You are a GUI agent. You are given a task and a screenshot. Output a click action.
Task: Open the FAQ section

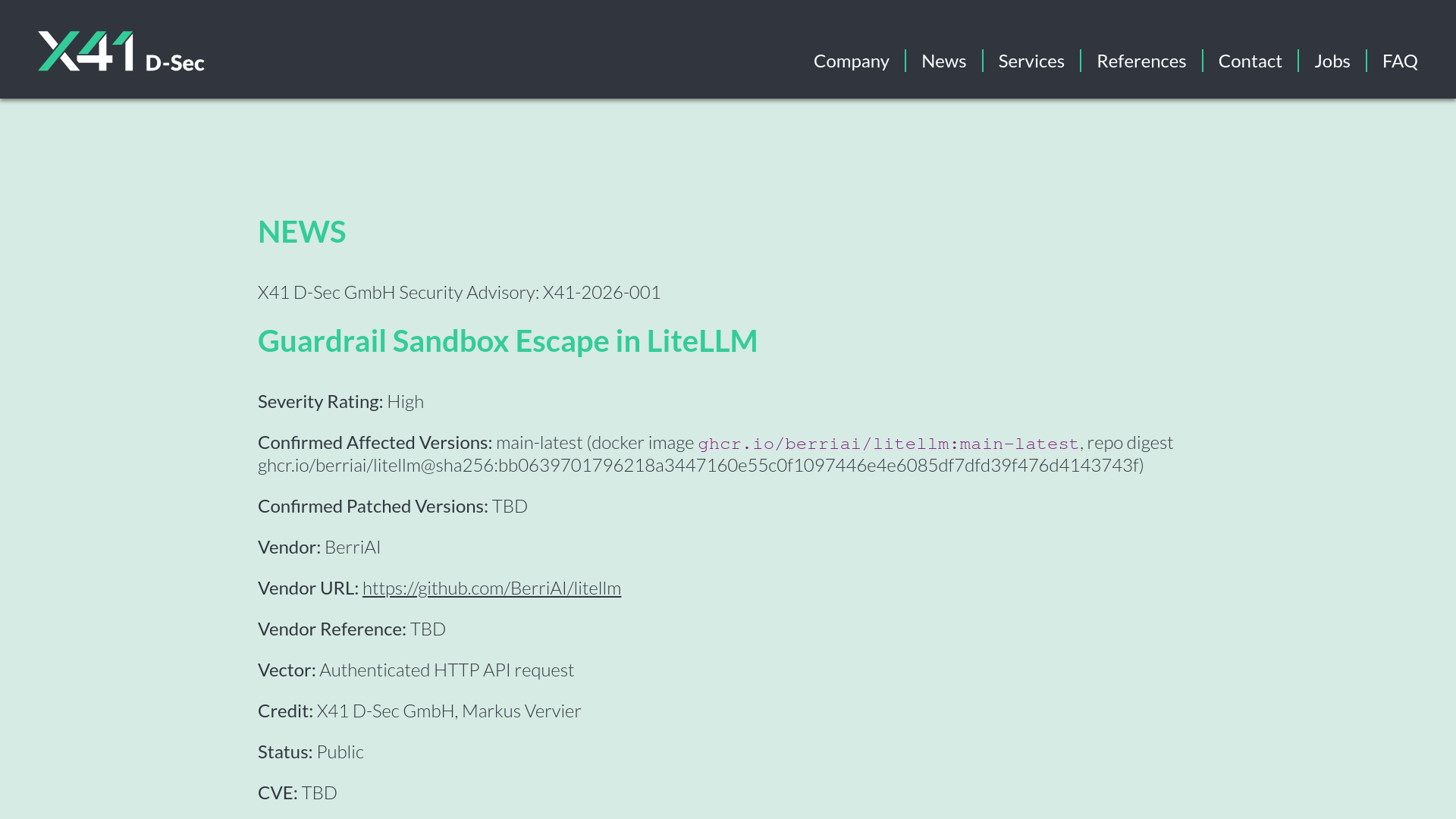1399,61
